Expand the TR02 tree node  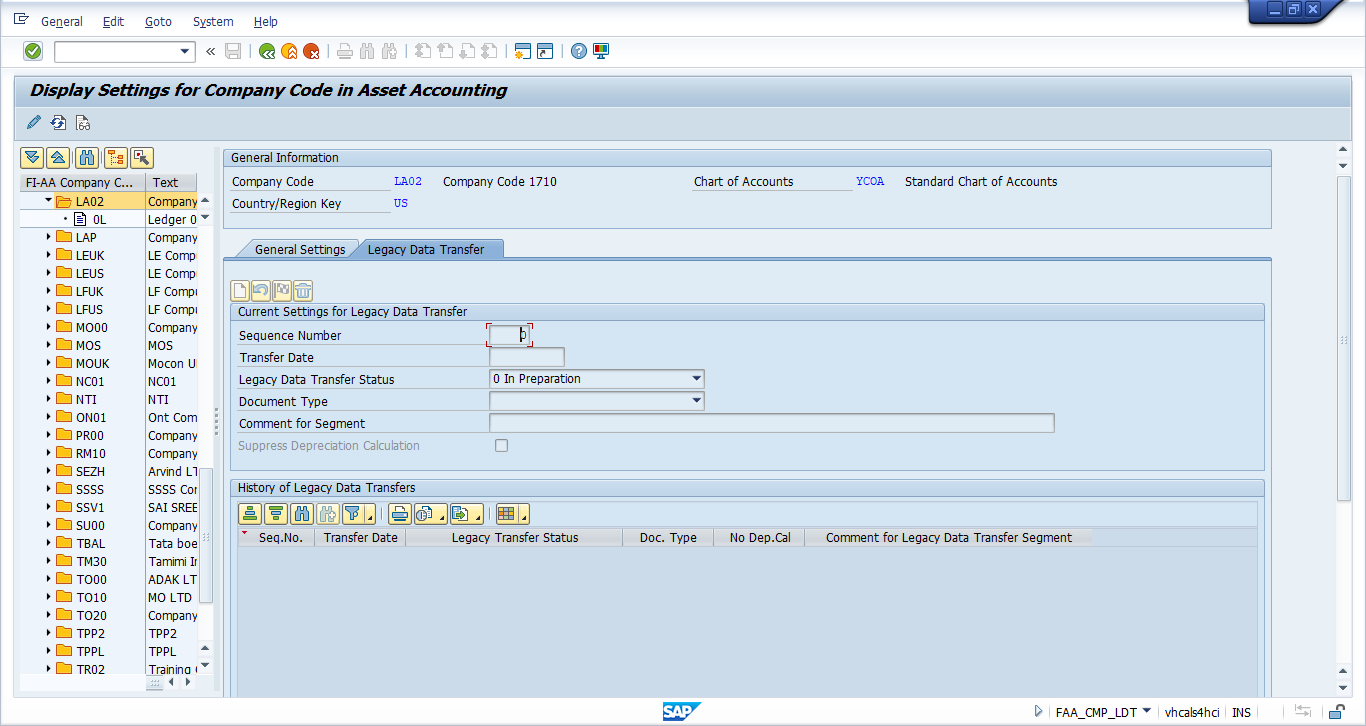[x=48, y=669]
